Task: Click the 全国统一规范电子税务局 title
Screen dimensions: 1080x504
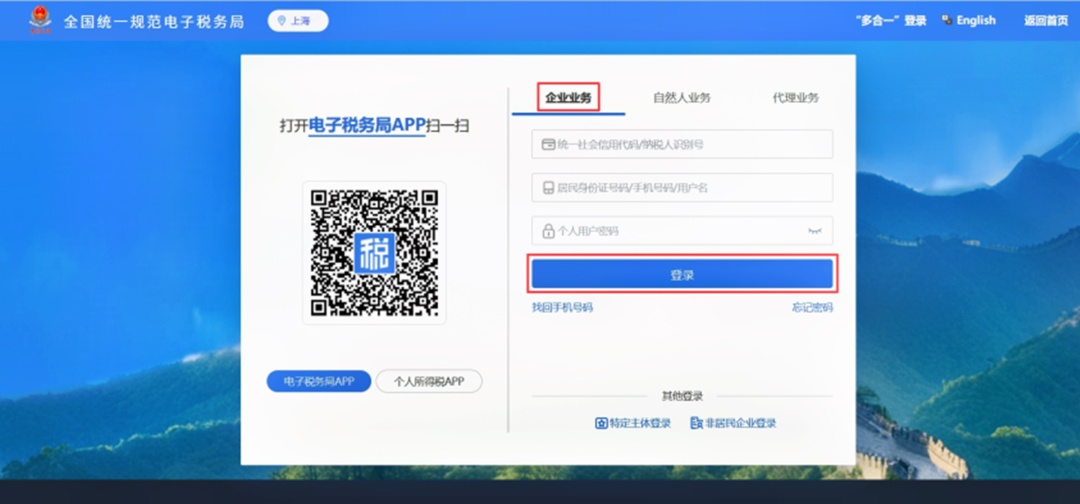Action: [x=154, y=21]
